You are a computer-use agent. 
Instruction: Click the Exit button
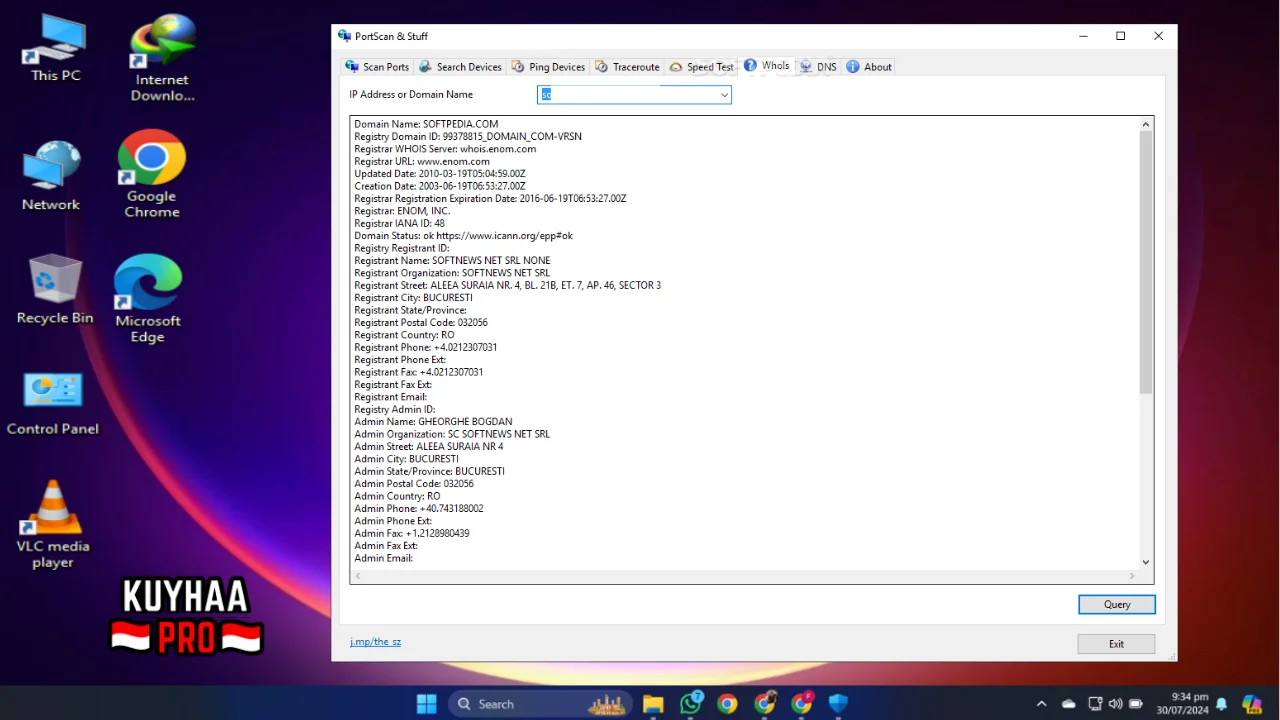[1116, 644]
